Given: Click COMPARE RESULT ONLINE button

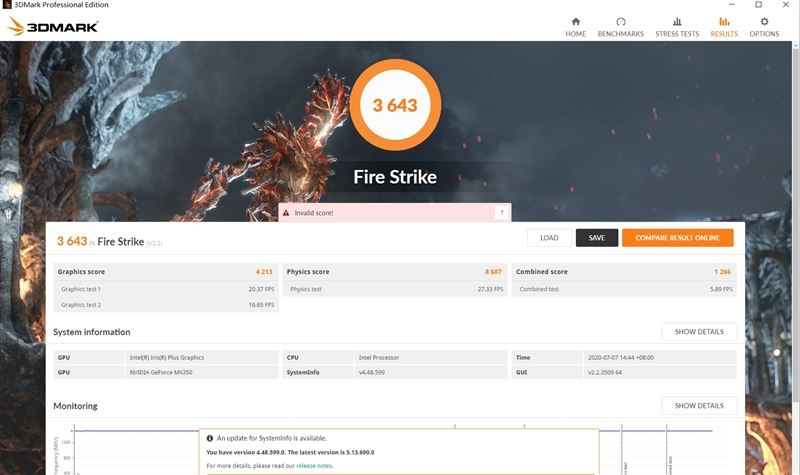Looking at the screenshot, I should pyautogui.click(x=678, y=238).
